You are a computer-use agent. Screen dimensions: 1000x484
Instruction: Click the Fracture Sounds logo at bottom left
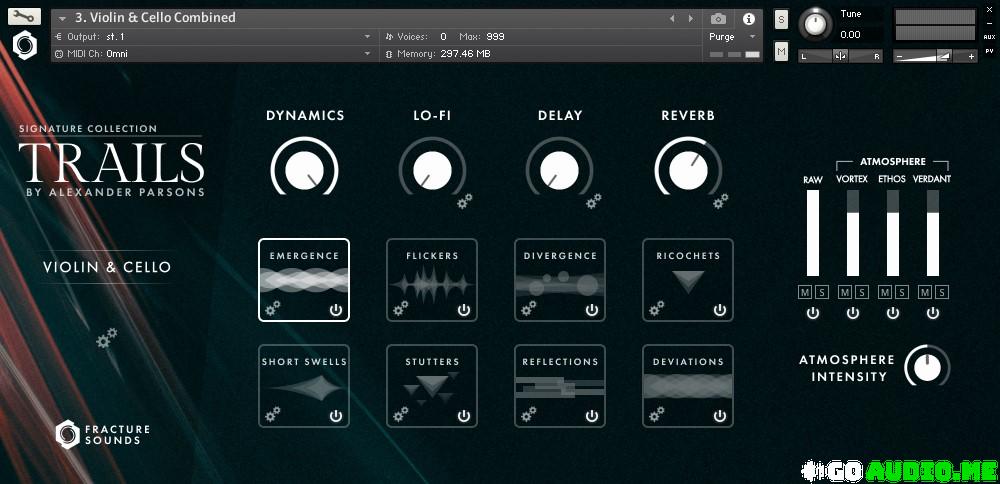pyautogui.click(x=103, y=434)
